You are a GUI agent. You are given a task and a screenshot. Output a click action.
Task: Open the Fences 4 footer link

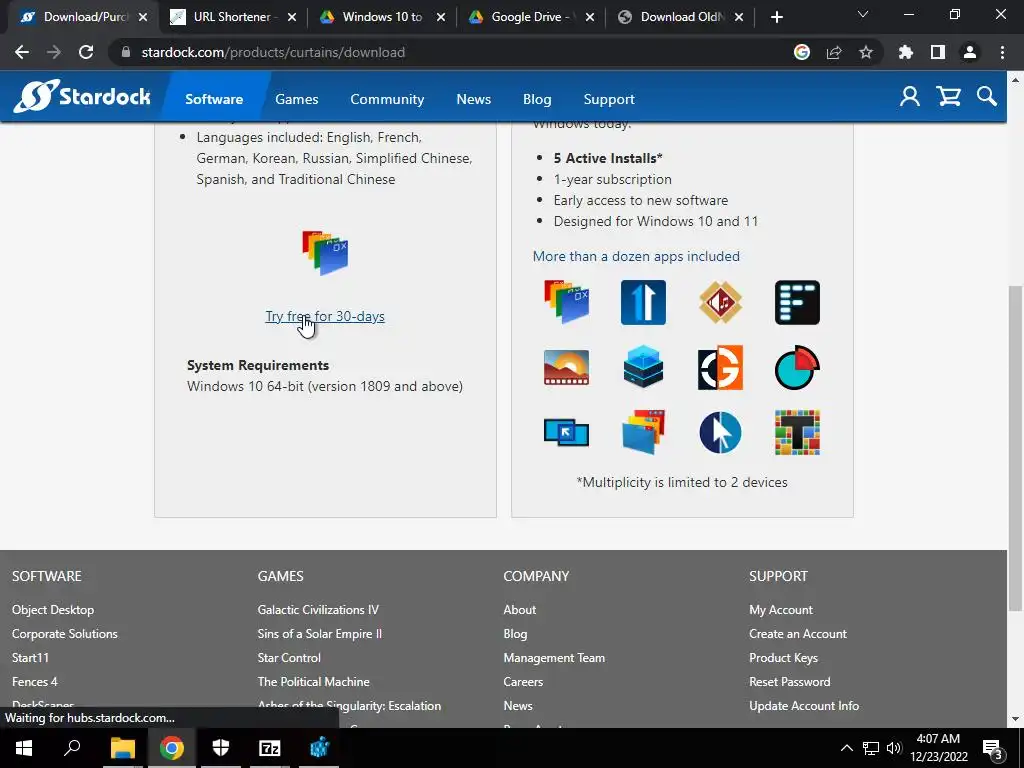tap(35, 681)
